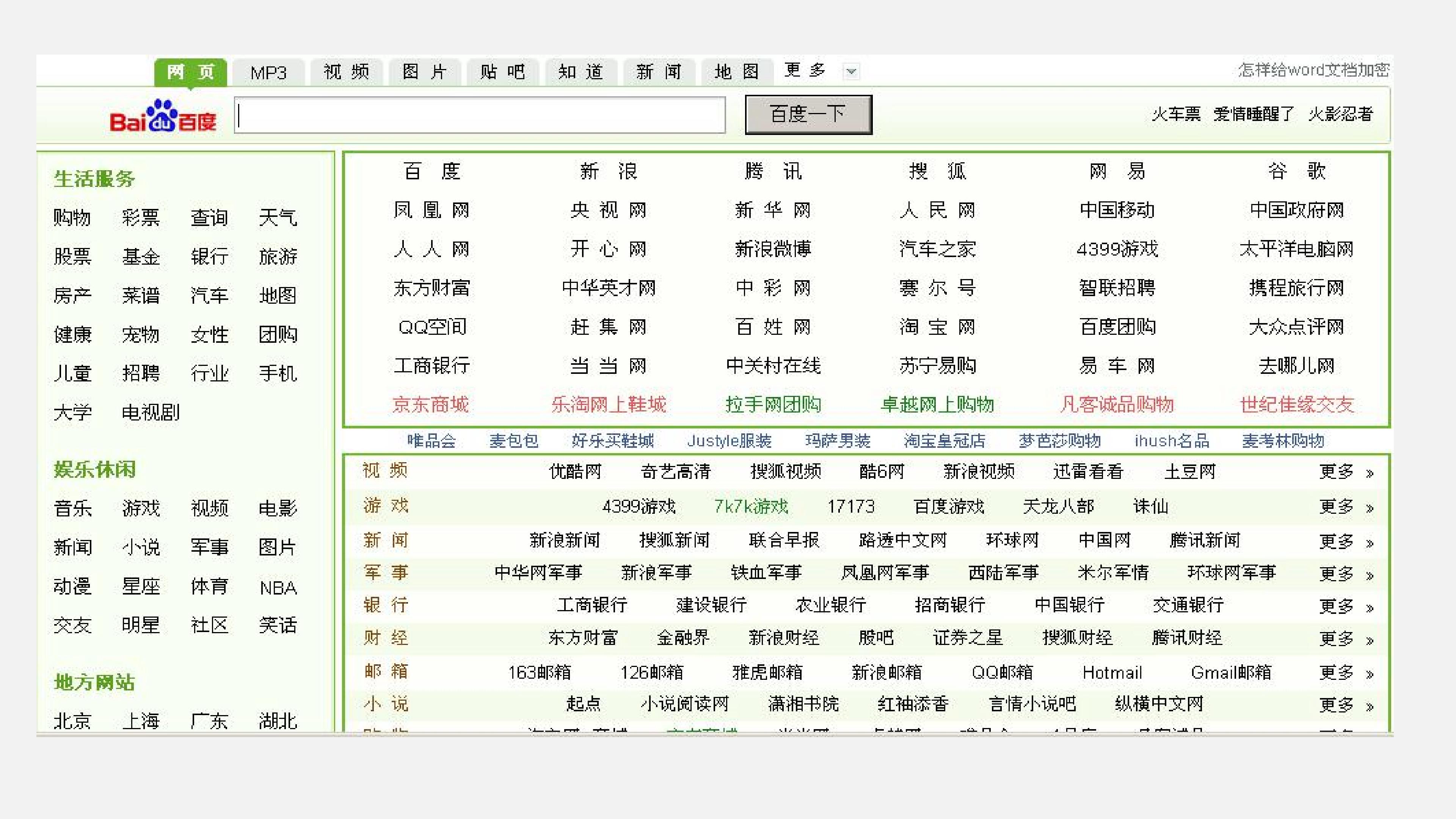Focus the Baidu search input box
Screen dimensions: 1456x819
tap(480, 115)
